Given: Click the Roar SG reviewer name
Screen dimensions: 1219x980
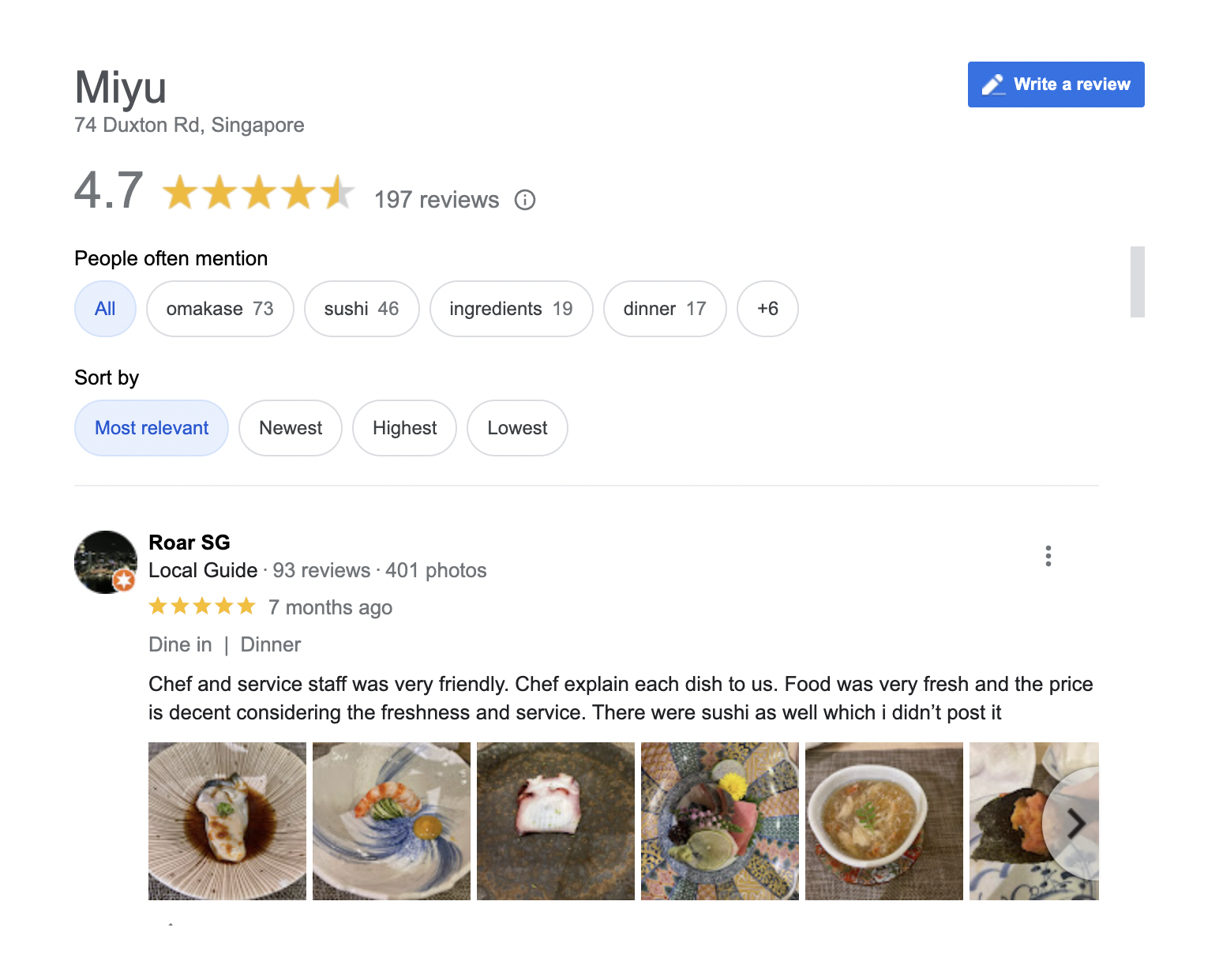Looking at the screenshot, I should tap(189, 543).
